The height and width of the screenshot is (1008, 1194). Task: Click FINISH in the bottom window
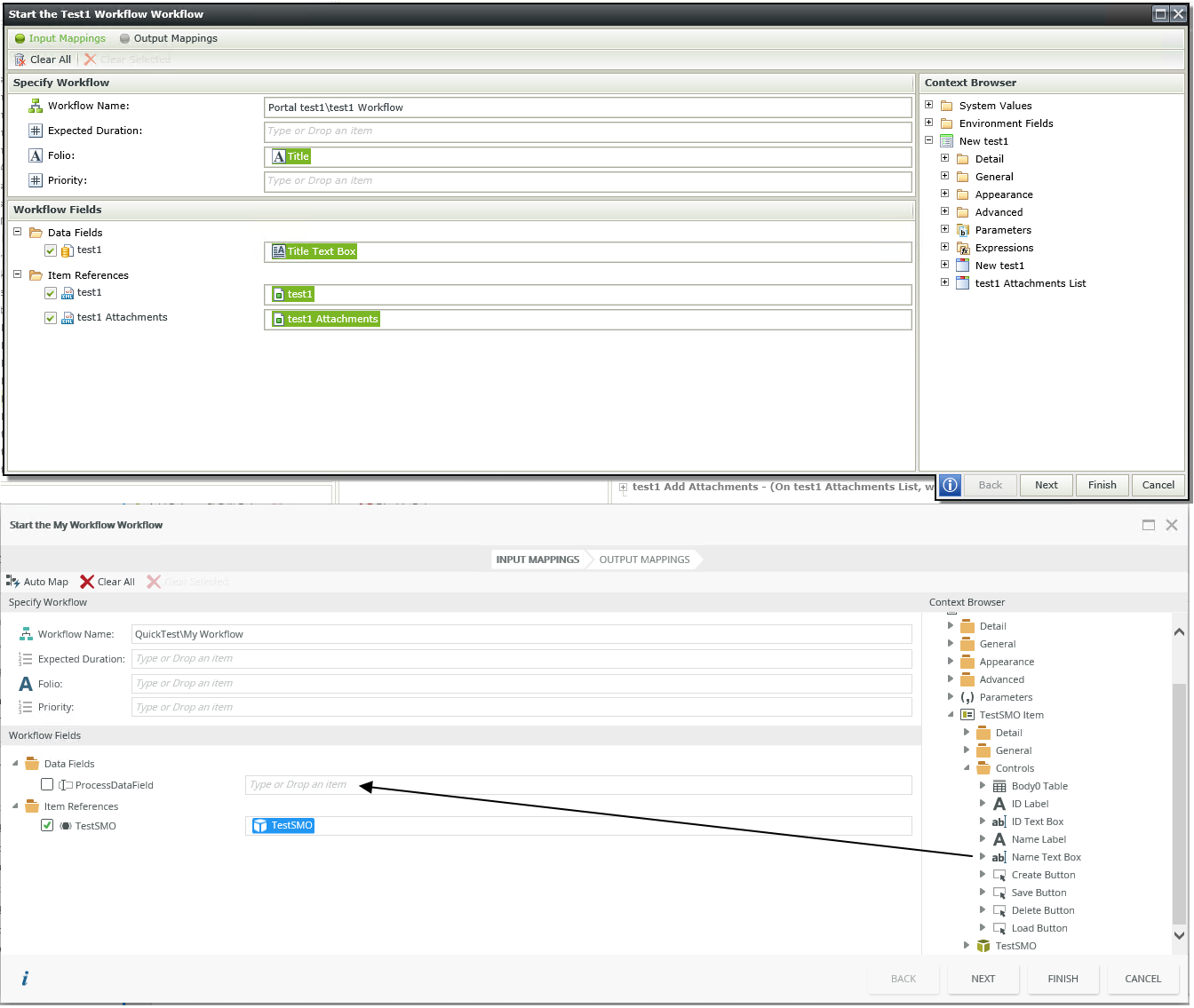coord(1063,979)
